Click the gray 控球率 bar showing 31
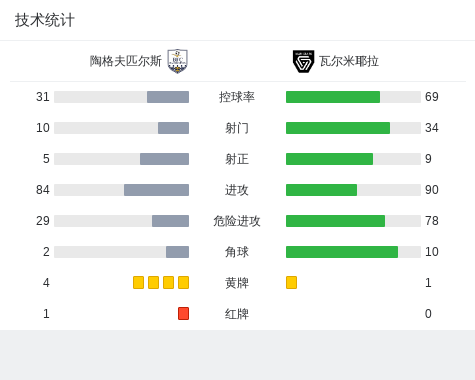Screen dimensions: 475x380 pyautogui.click(x=168, y=97)
